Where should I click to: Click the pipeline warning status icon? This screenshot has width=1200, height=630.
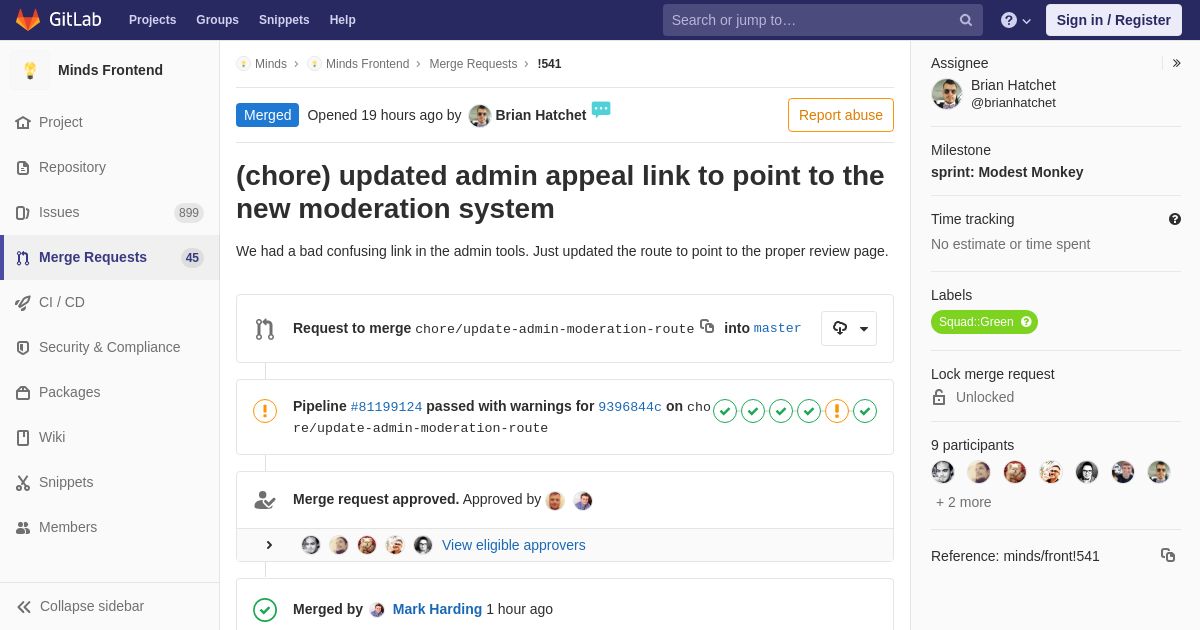(265, 410)
